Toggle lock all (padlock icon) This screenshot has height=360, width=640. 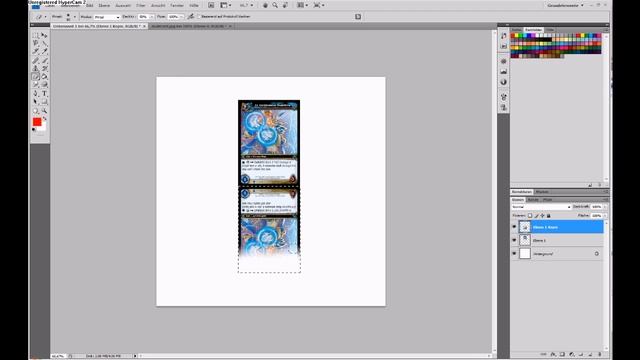[549, 216]
